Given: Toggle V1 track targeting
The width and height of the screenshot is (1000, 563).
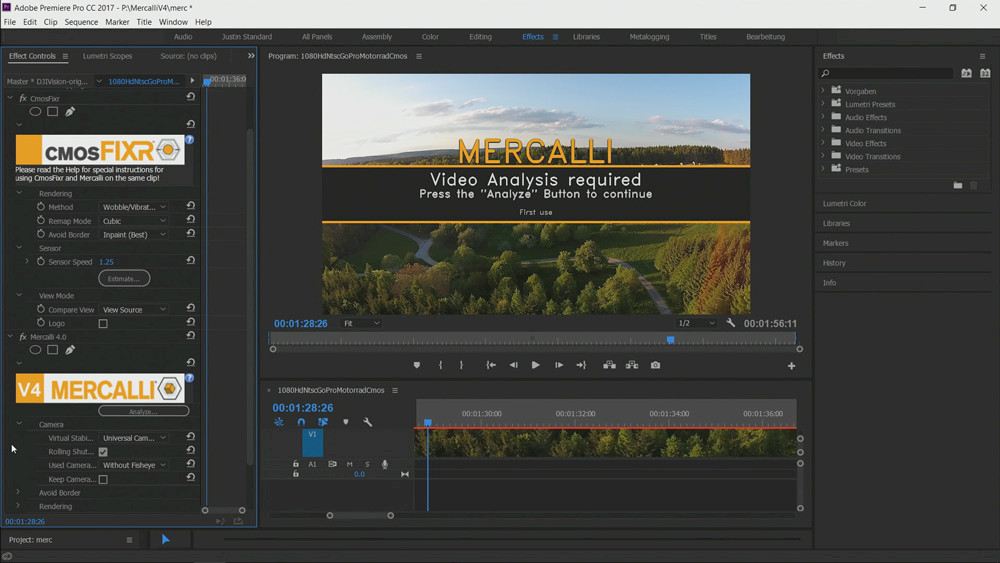Looking at the screenshot, I should [x=312, y=442].
